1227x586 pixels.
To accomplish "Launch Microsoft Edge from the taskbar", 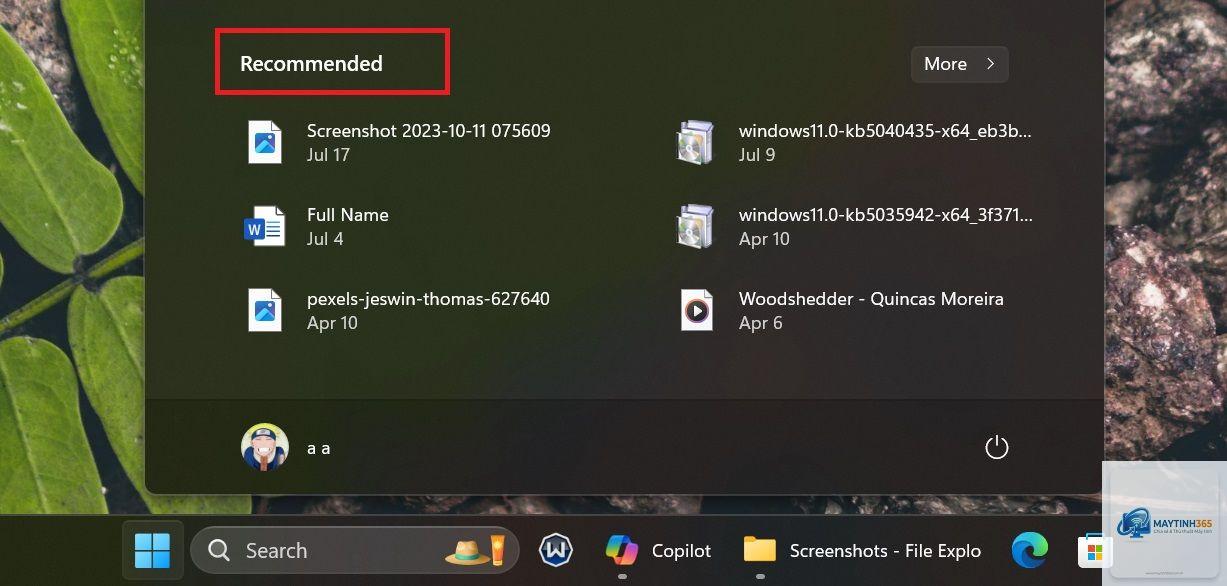I will 1029,550.
